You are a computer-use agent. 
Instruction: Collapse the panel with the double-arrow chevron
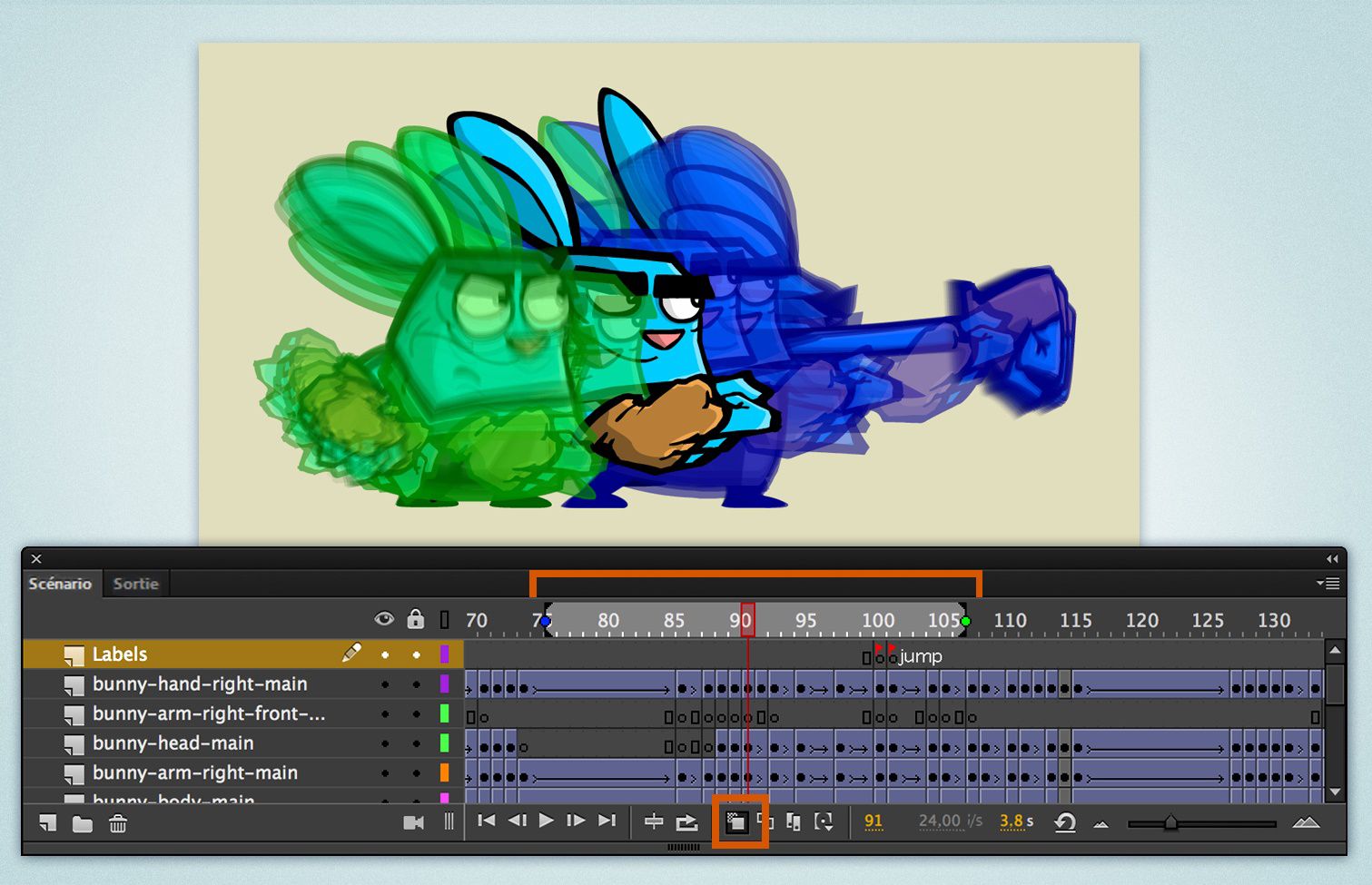pyautogui.click(x=1332, y=559)
